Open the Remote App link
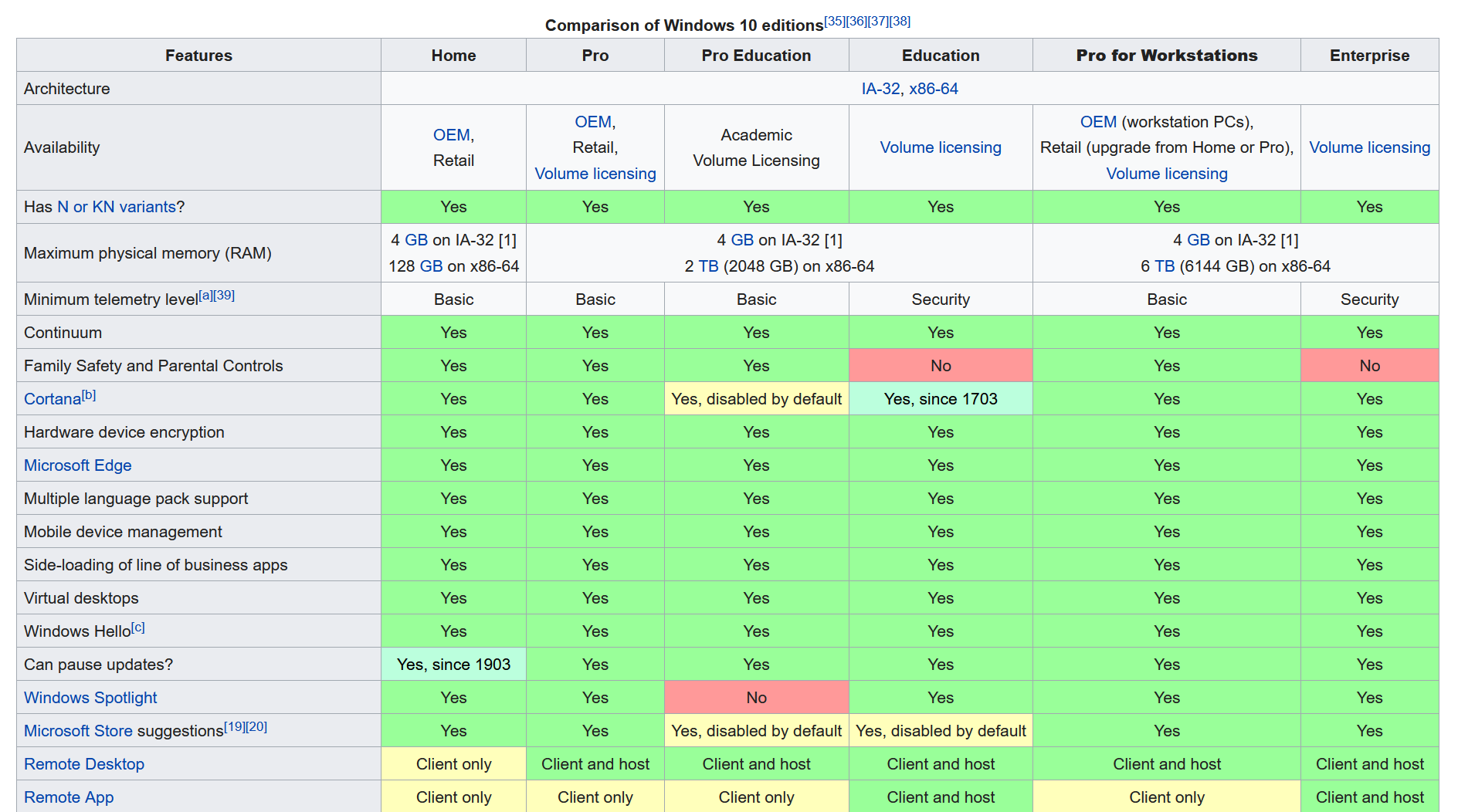1458x812 pixels. coord(69,797)
